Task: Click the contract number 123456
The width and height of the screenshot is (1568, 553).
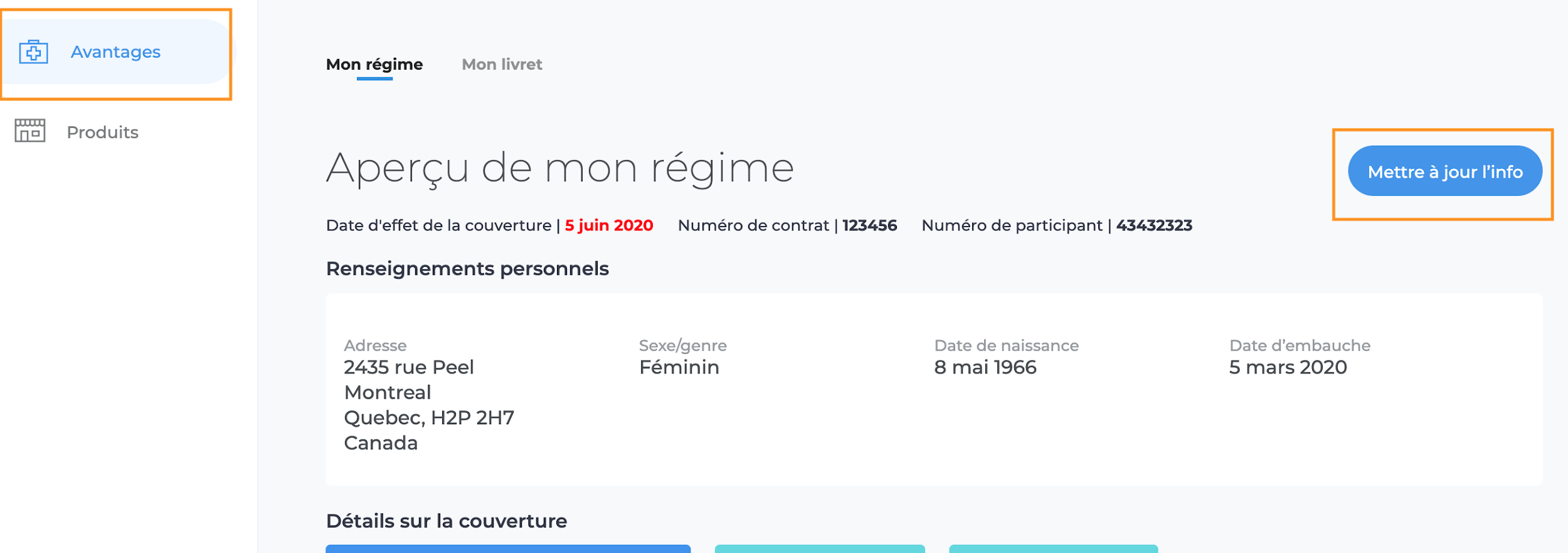Action: pyautogui.click(x=869, y=225)
